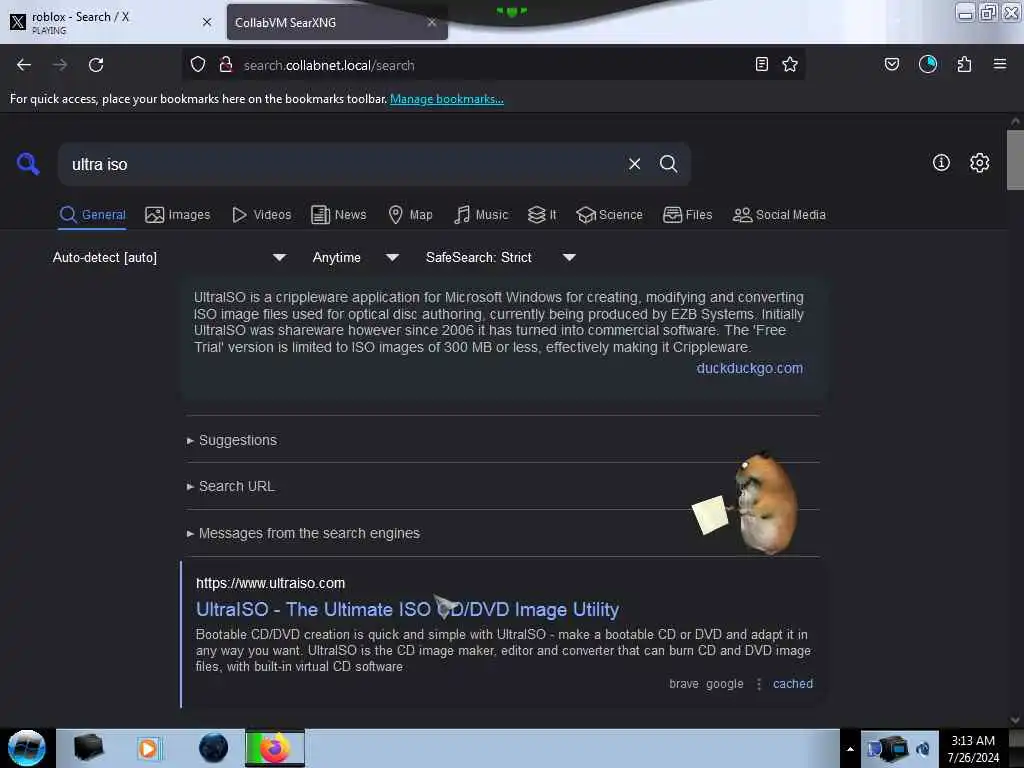Click the https://www.ultraiso.com URL
The height and width of the screenshot is (768, 1024).
pos(270,583)
